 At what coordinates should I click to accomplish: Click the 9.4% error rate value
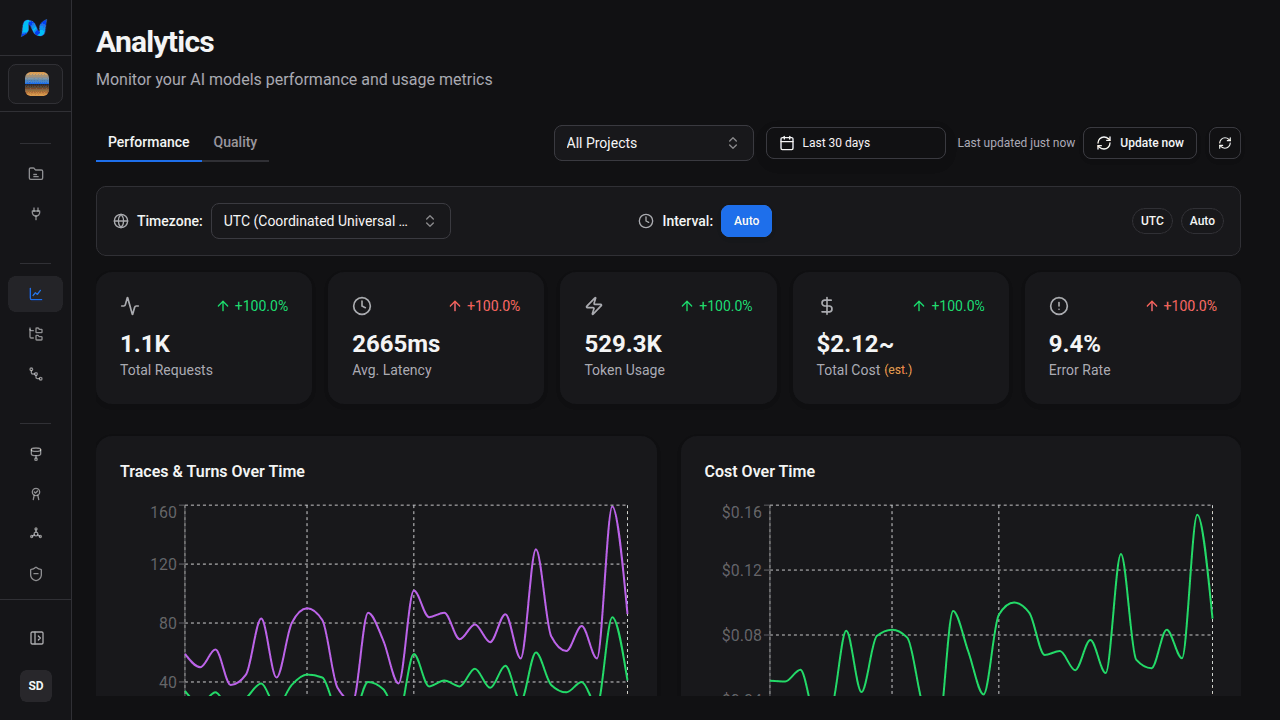point(1075,344)
